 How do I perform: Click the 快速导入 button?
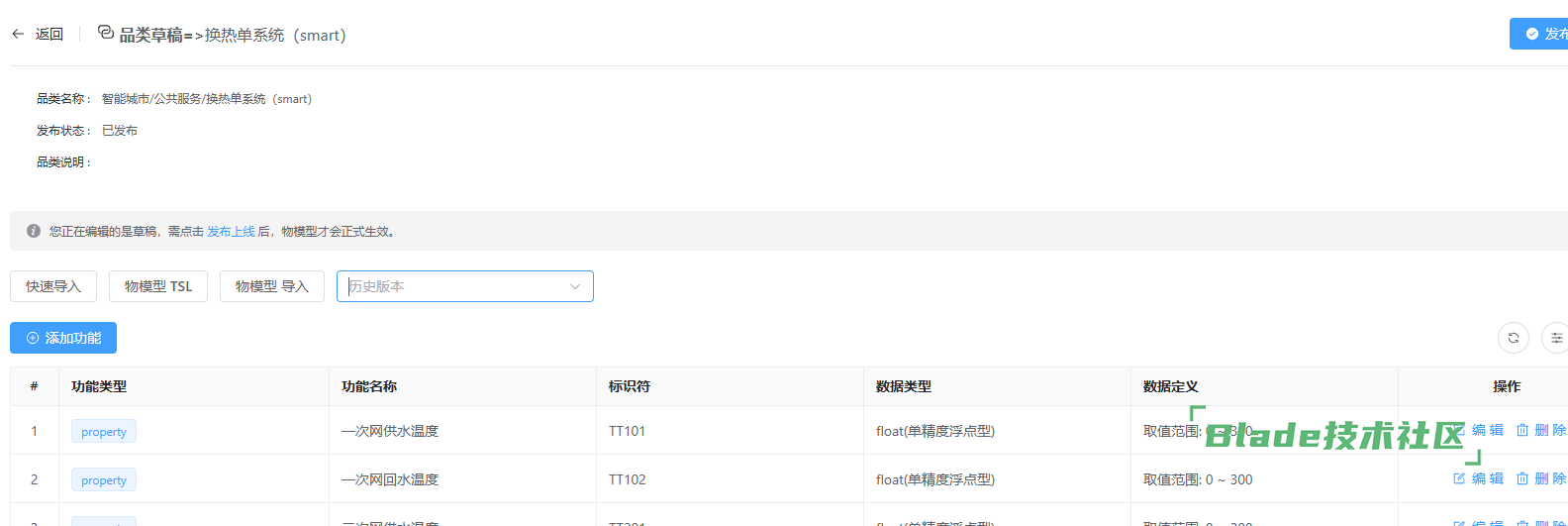pyautogui.click(x=53, y=286)
